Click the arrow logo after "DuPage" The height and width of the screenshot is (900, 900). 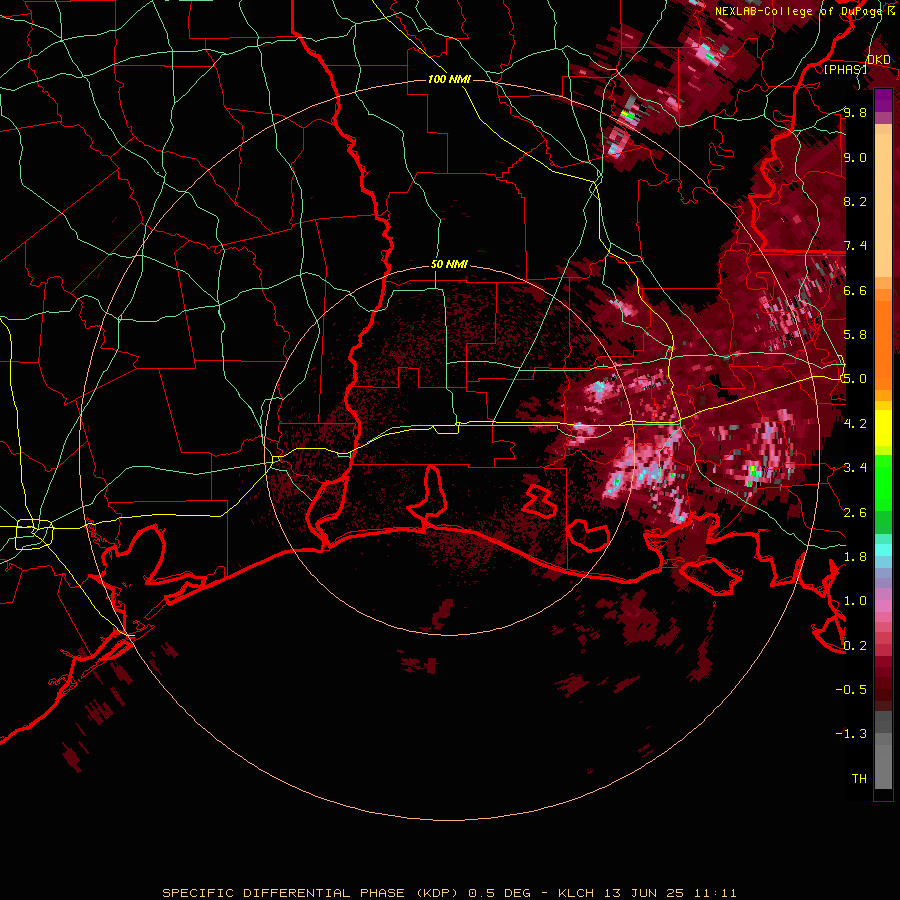(891, 11)
